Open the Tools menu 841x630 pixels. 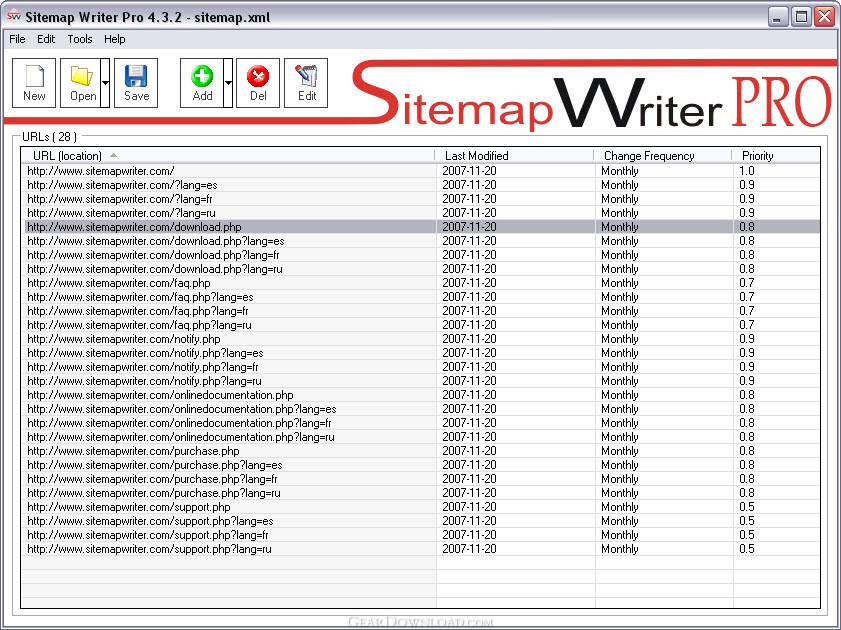pos(80,39)
